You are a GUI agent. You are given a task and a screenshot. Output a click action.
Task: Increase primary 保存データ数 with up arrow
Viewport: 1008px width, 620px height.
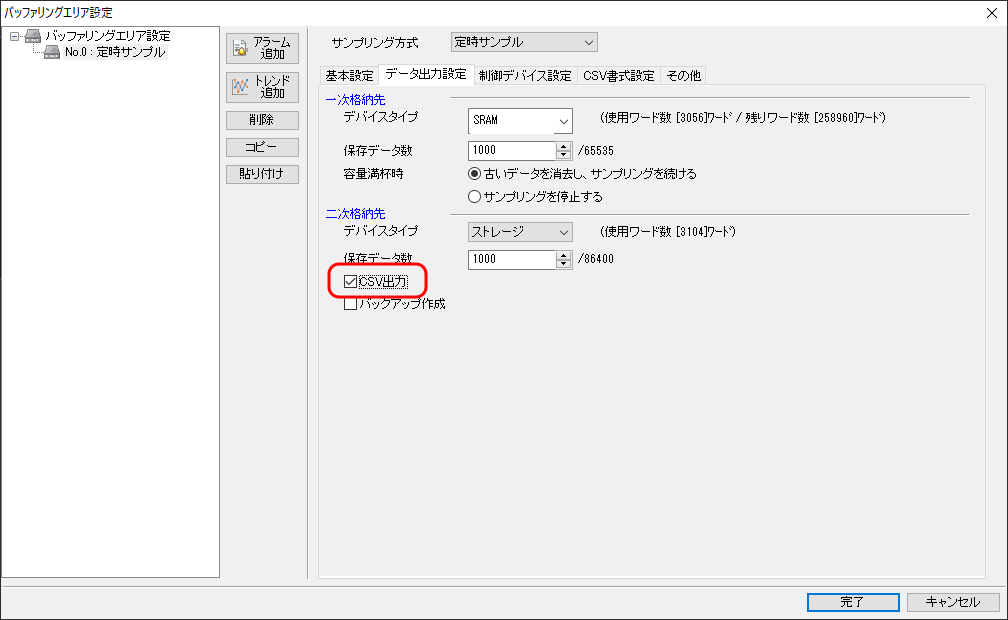click(x=563, y=146)
